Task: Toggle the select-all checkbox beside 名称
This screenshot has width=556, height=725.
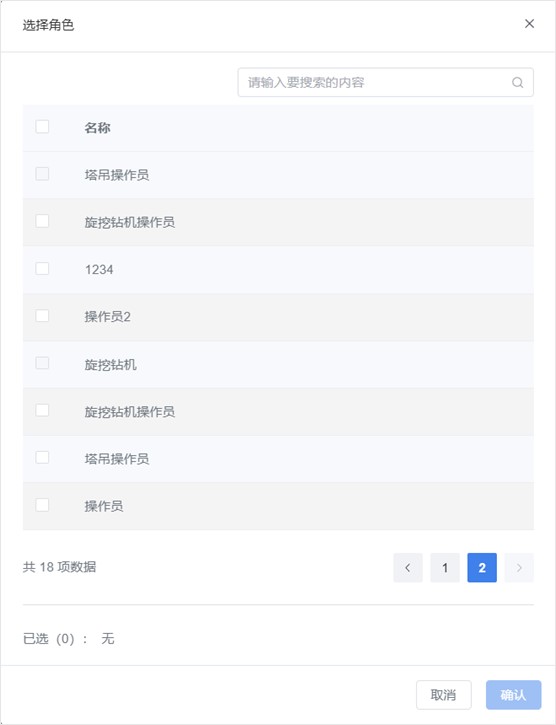Action: pos(42,127)
